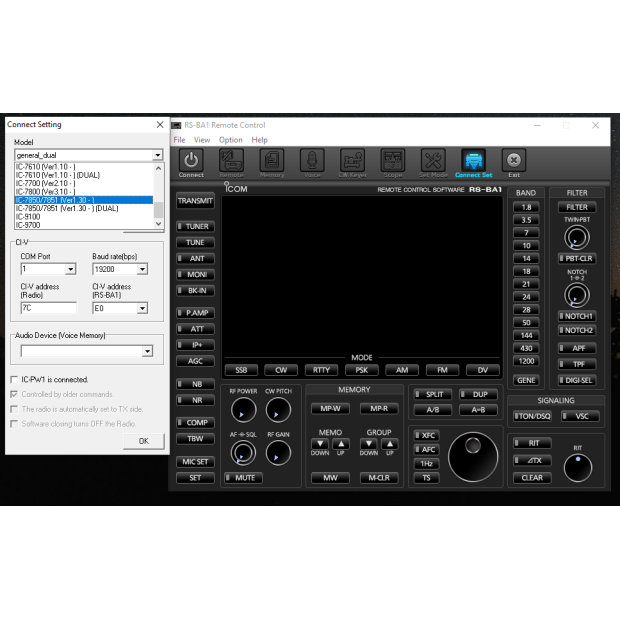Image resolution: width=620 pixels, height=620 pixels.
Task: Click the Connect power icon
Action: (191, 160)
